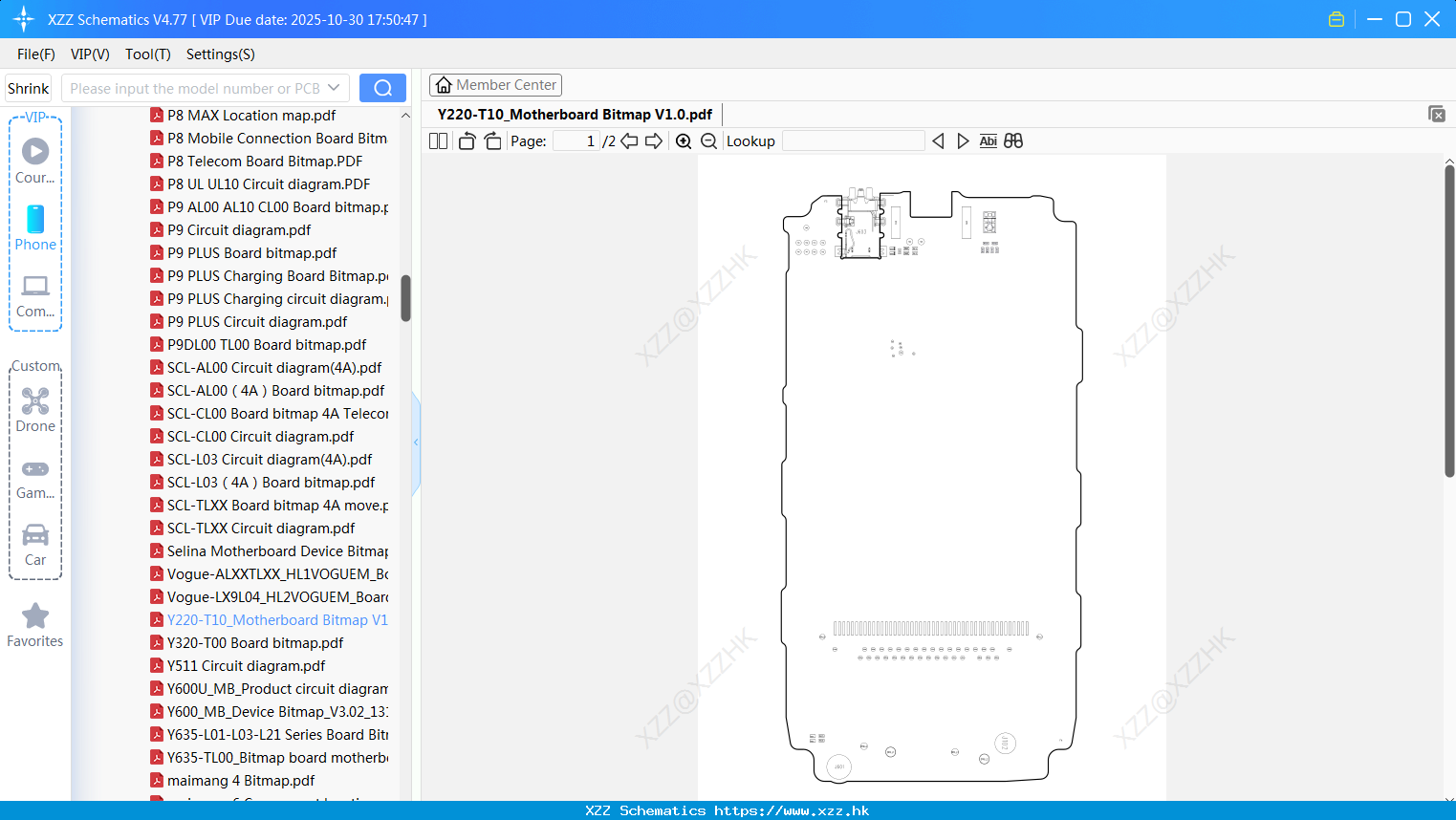1456x820 pixels.
Task: Toggle Abi text match option
Action: tap(988, 140)
